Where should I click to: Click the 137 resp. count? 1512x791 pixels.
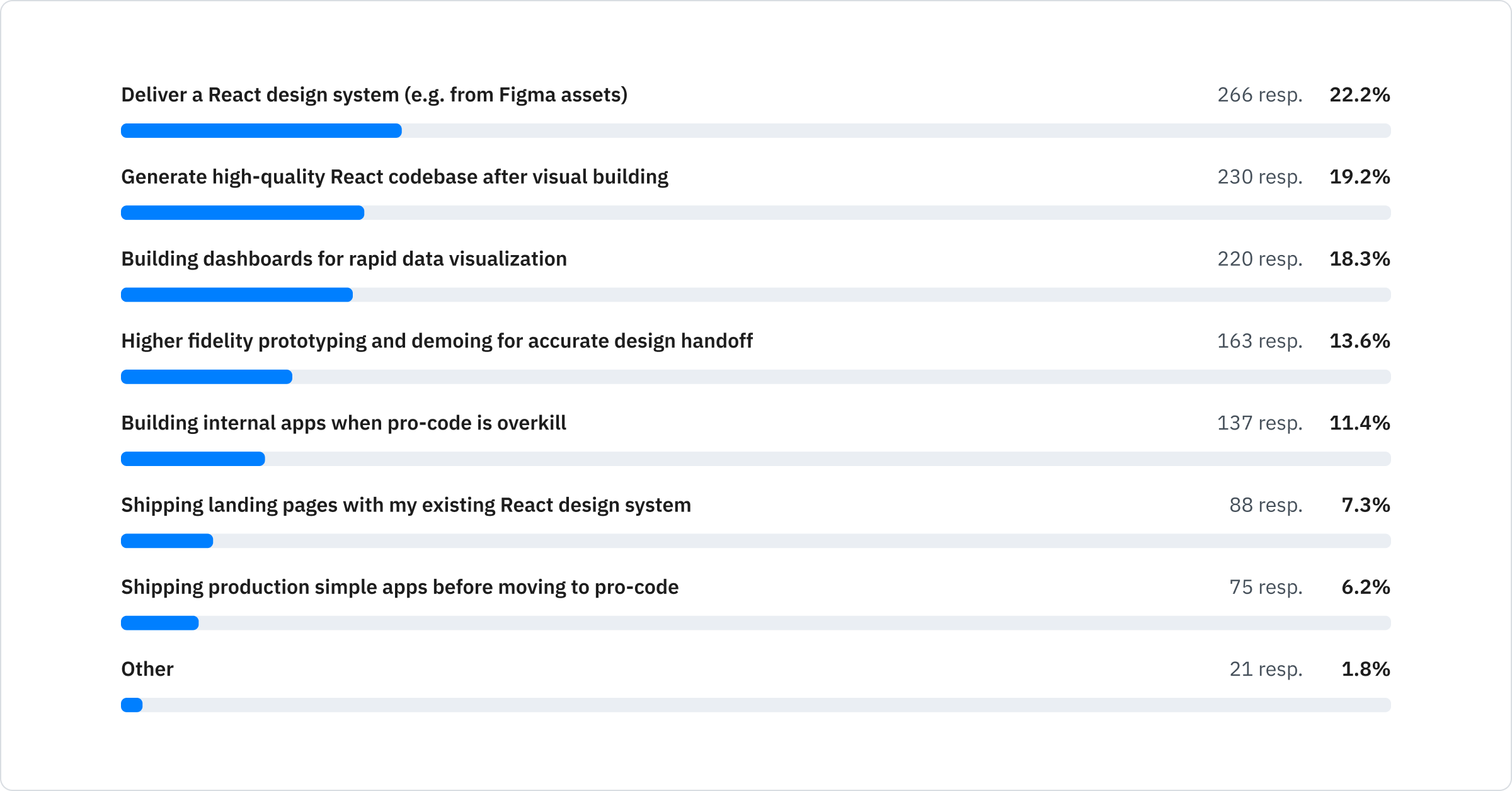pyautogui.click(x=1259, y=423)
